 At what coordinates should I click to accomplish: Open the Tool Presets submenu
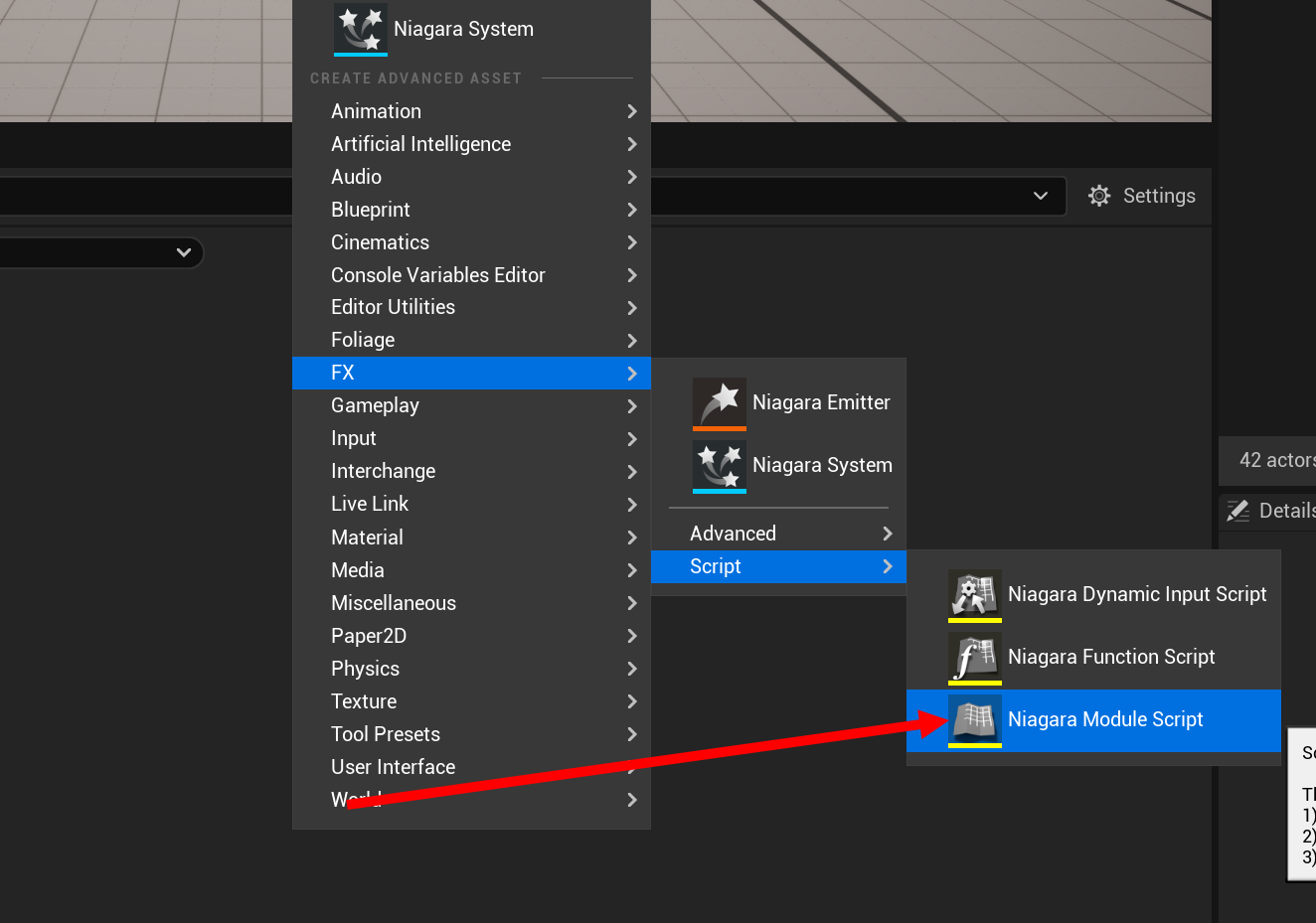tap(472, 734)
